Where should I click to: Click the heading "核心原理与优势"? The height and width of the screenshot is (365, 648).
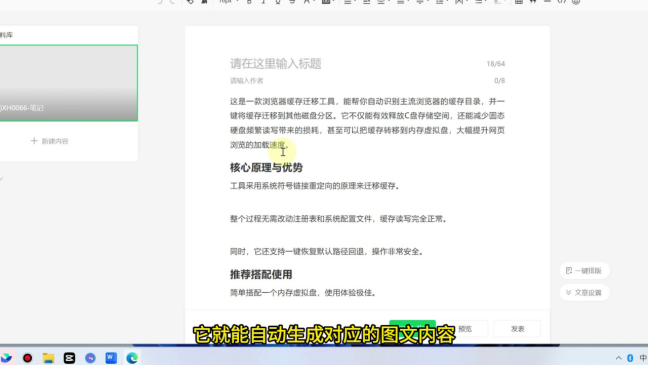[266, 167]
